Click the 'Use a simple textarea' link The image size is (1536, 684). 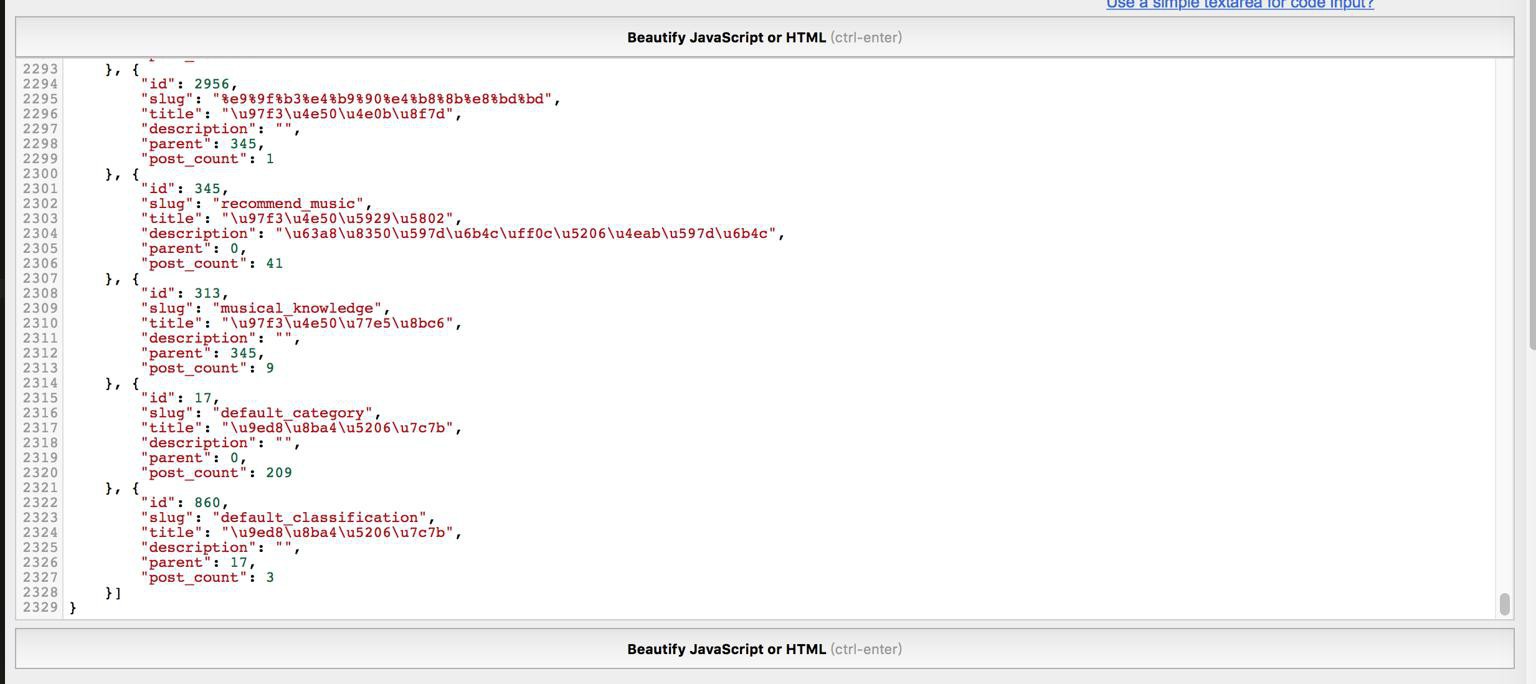(x=1239, y=5)
